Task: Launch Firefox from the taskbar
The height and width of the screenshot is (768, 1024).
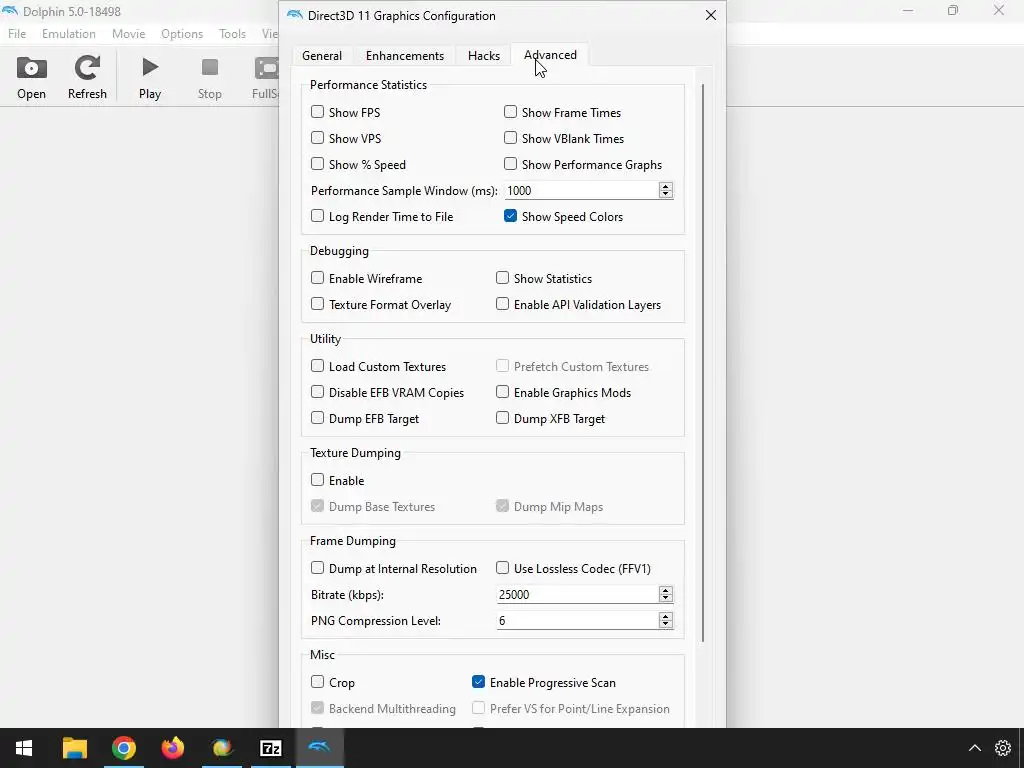Action: pos(172,748)
